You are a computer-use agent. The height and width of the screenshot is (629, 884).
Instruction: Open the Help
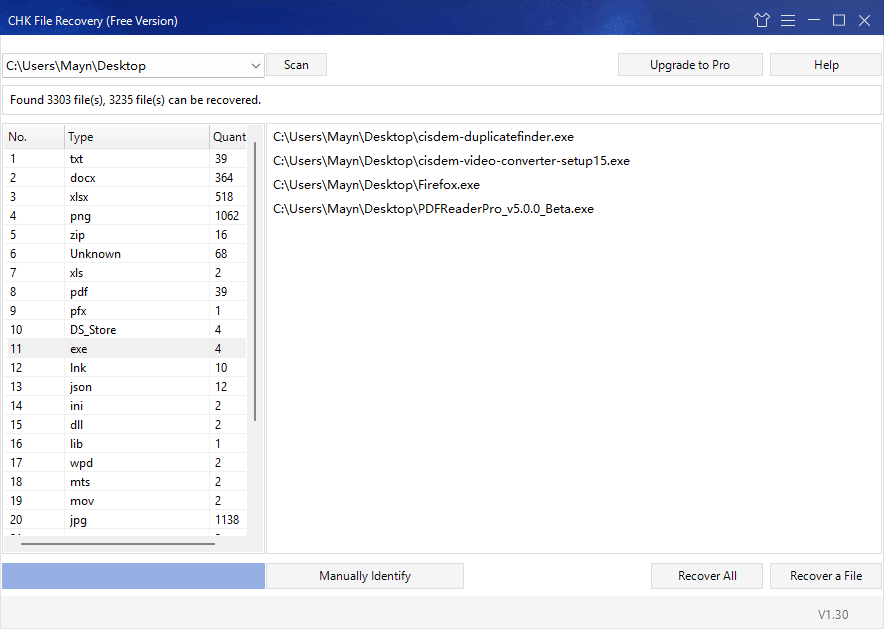point(825,64)
